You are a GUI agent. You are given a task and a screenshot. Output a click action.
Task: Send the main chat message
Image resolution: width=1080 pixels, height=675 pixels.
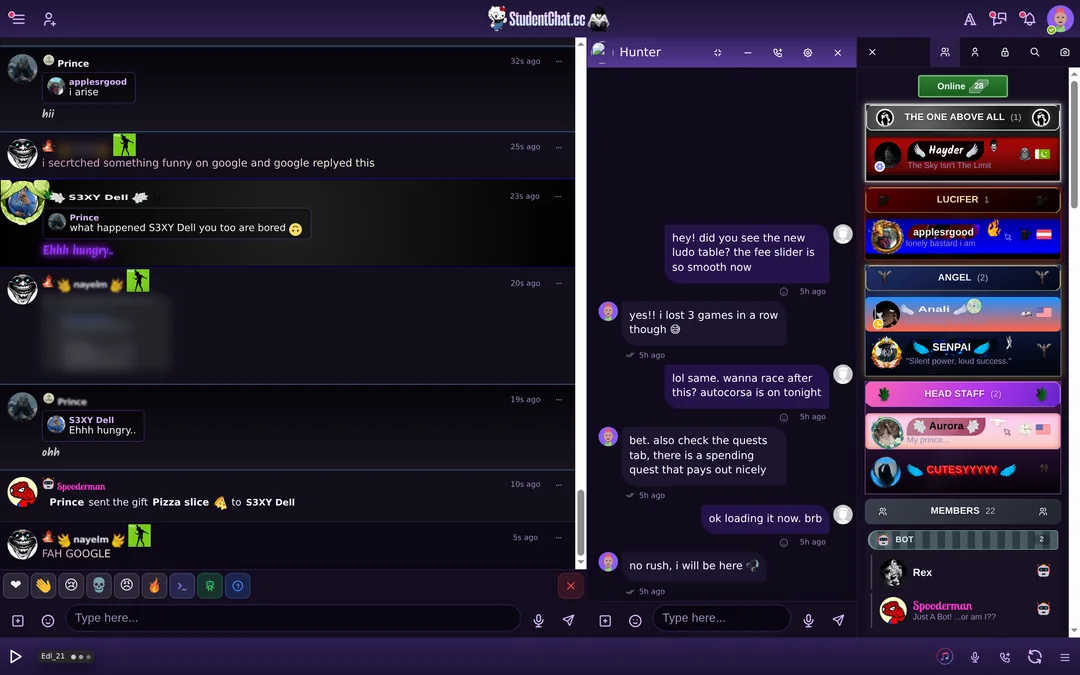coord(568,621)
